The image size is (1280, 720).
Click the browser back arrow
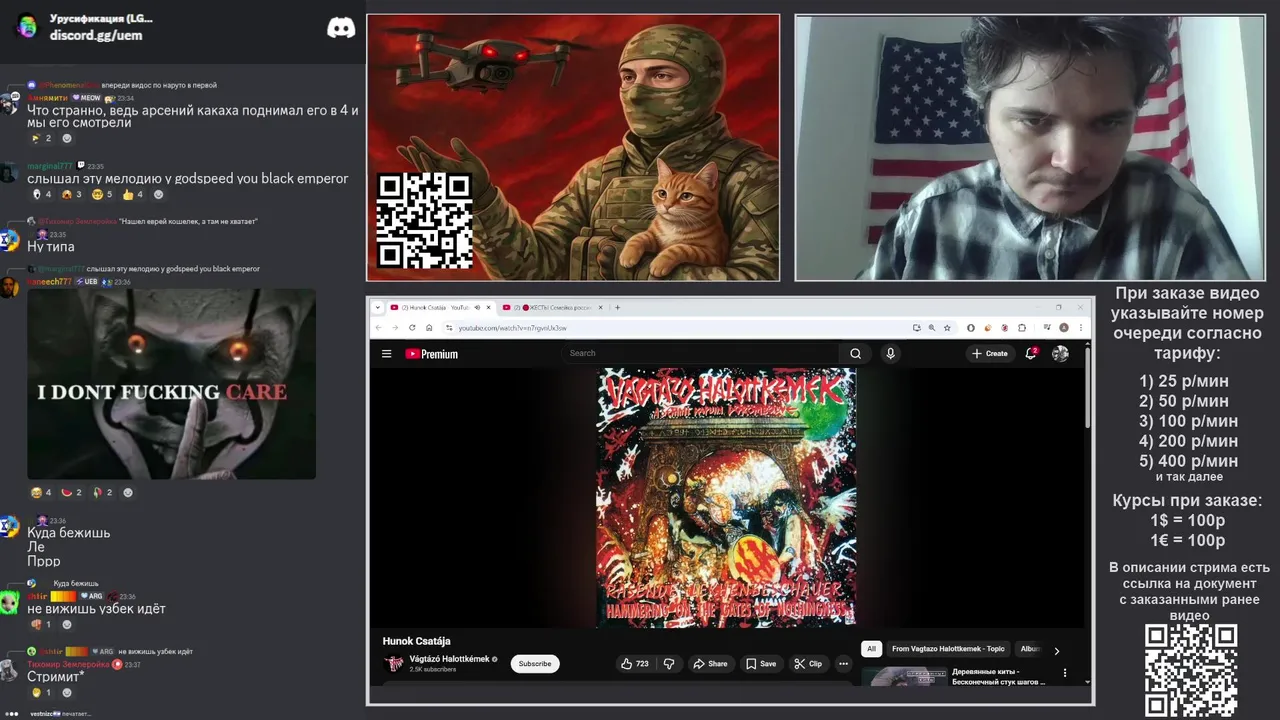pyautogui.click(x=379, y=327)
